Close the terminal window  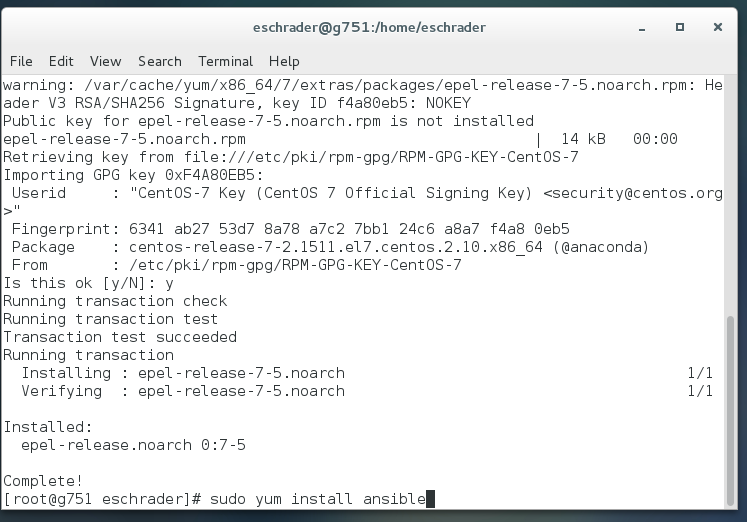717,27
